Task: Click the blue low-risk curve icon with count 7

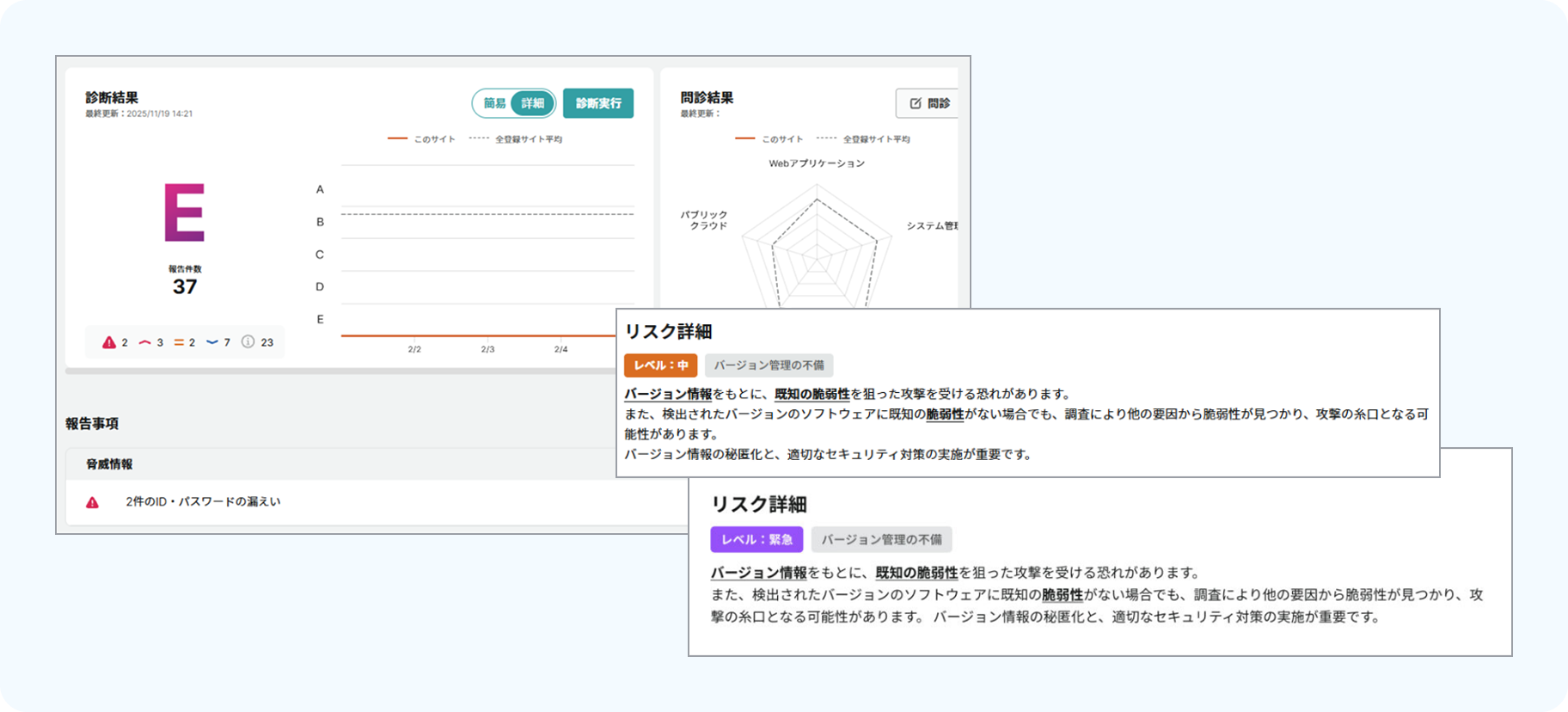Action: pos(212,342)
